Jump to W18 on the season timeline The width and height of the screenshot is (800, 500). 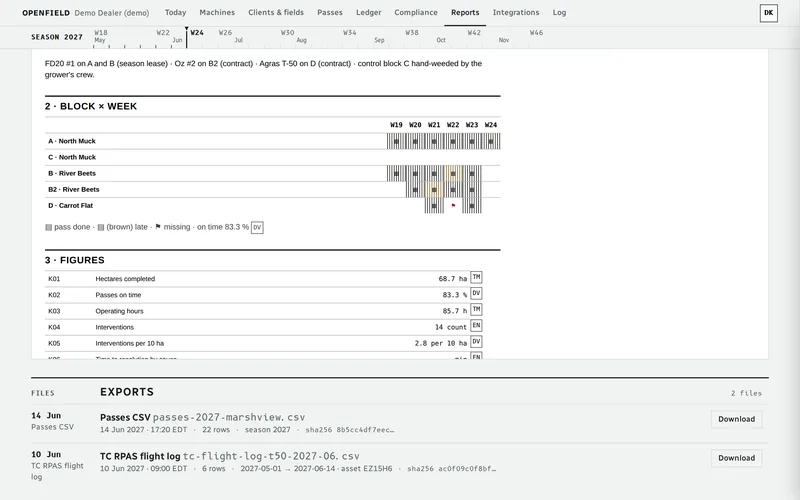click(101, 33)
